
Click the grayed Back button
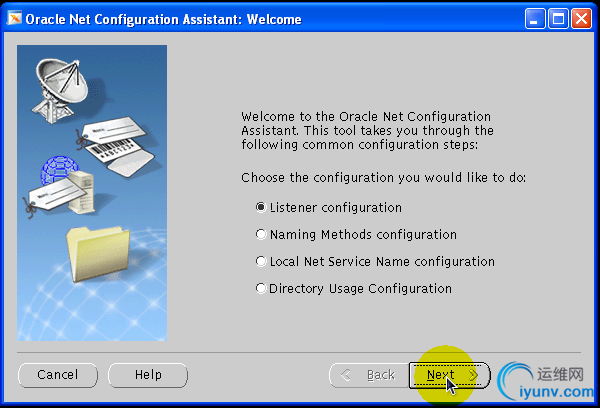coord(369,375)
